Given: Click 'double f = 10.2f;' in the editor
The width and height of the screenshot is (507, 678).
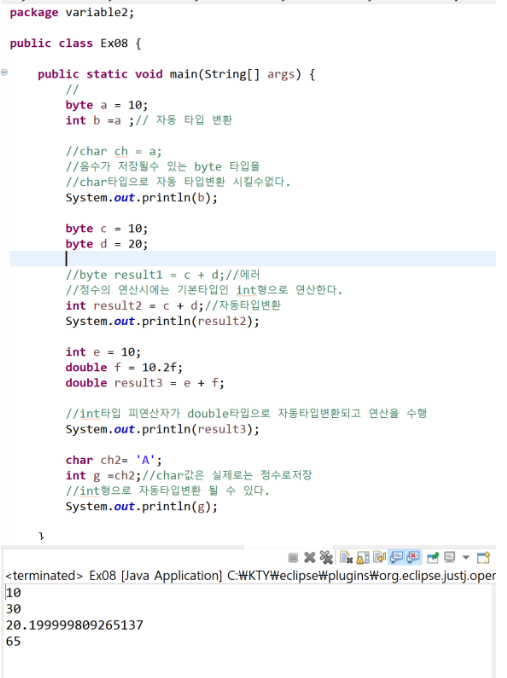Looking at the screenshot, I should tap(124, 368).
